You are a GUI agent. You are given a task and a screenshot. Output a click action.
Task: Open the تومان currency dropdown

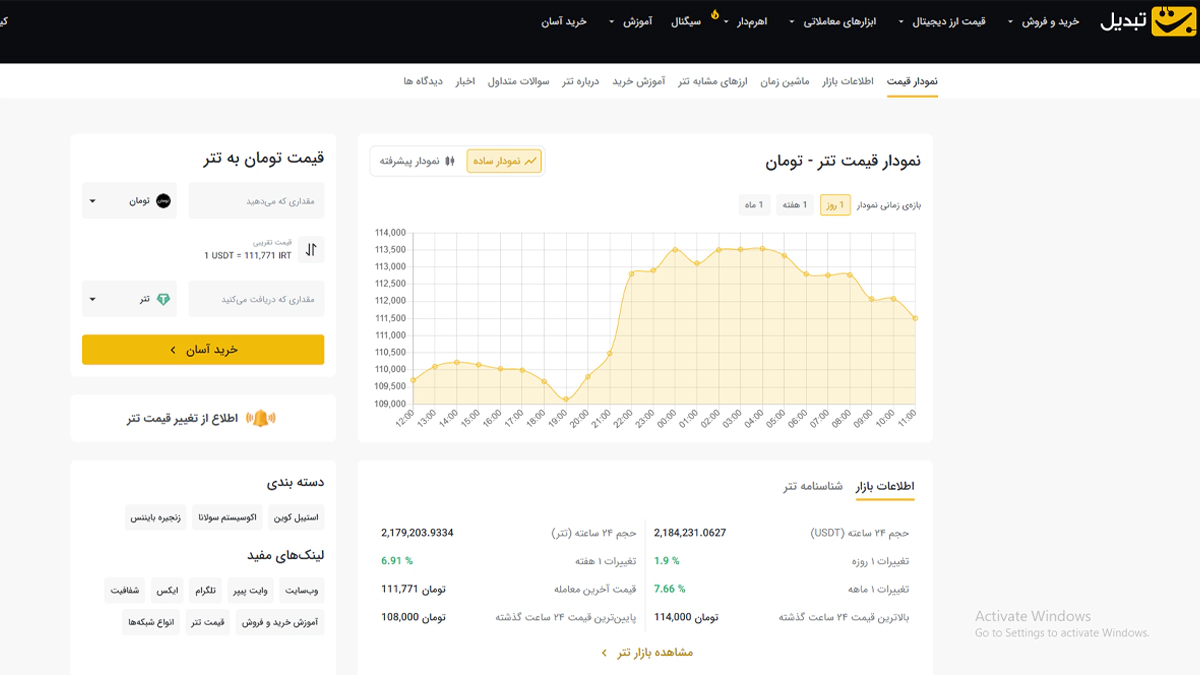pos(129,201)
